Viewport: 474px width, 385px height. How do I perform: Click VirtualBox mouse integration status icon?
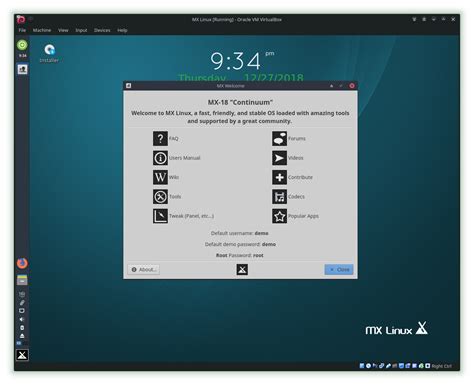pos(421,366)
